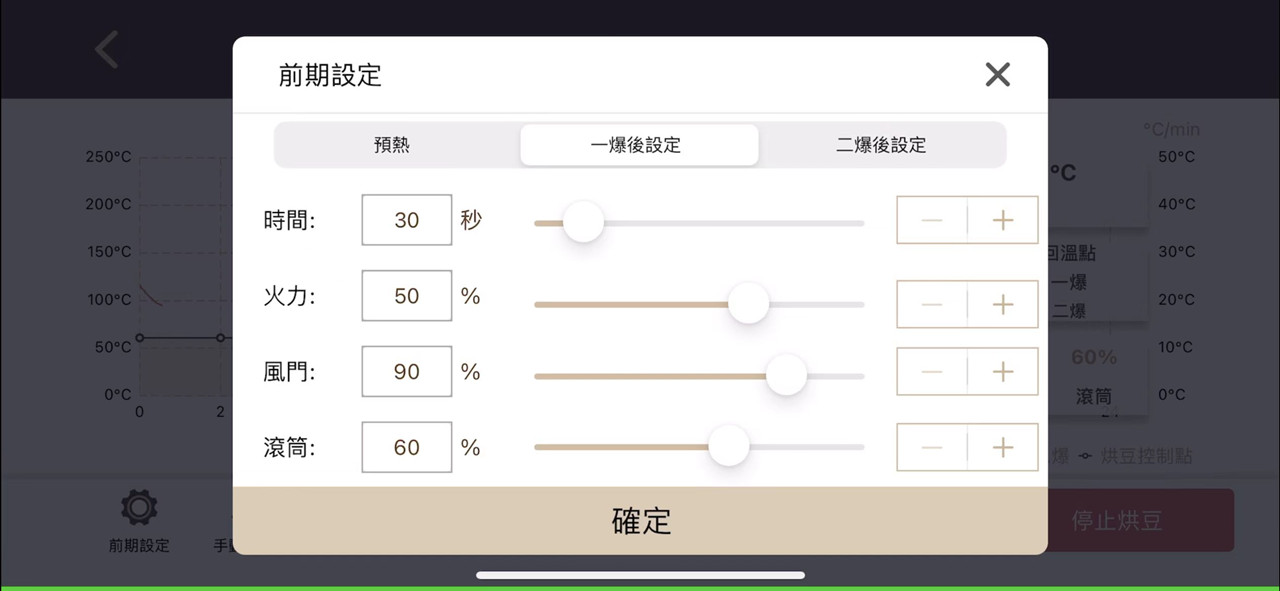Close the 前期設定 dialog with X
Viewport: 1280px width, 591px height.
(997, 75)
